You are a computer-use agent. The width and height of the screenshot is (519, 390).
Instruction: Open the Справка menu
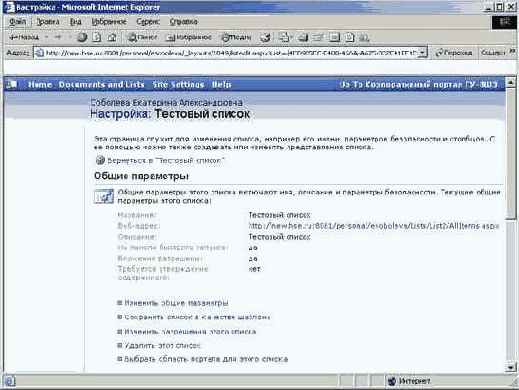point(184,22)
